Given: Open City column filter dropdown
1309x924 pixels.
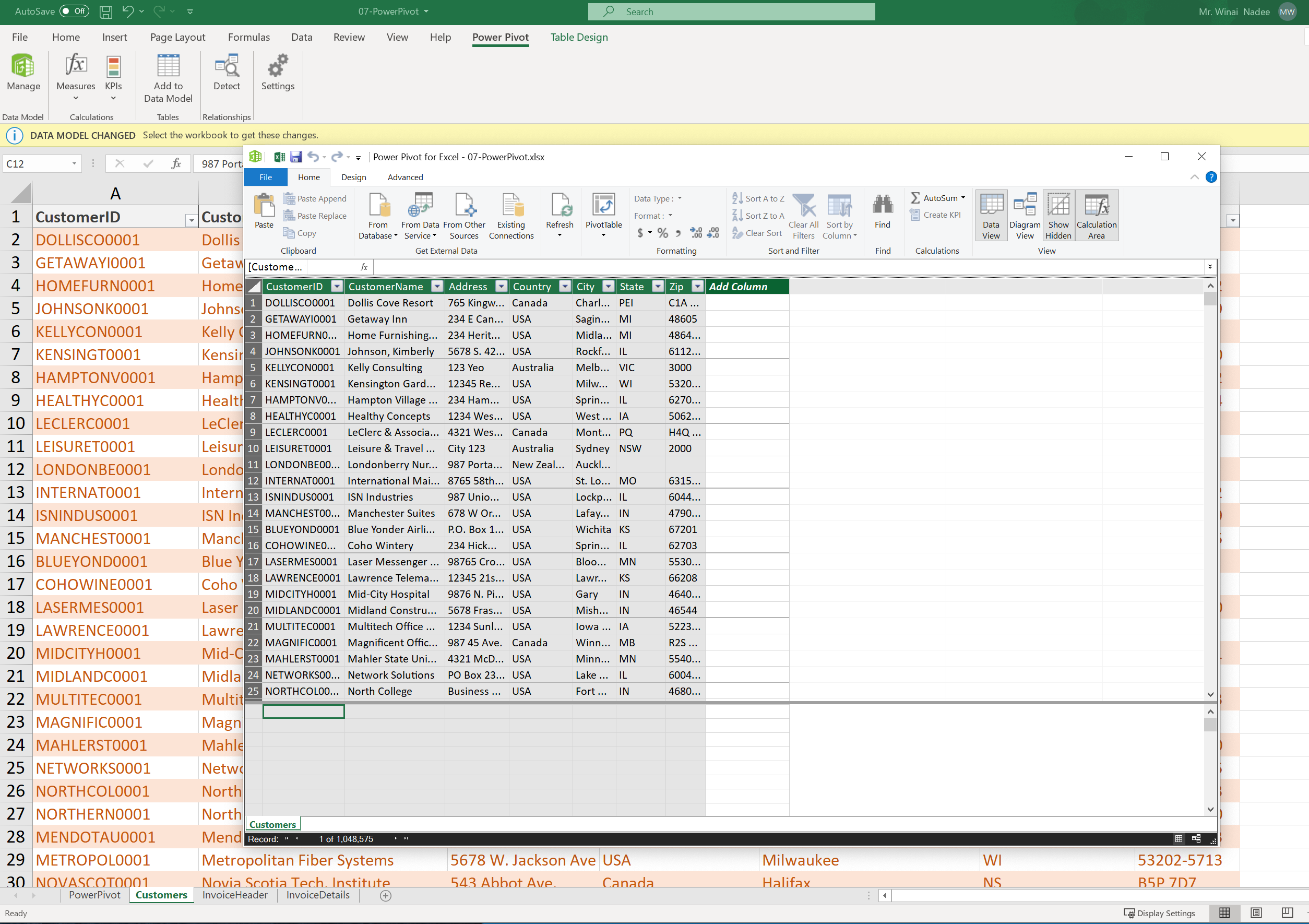Looking at the screenshot, I should 609,286.
